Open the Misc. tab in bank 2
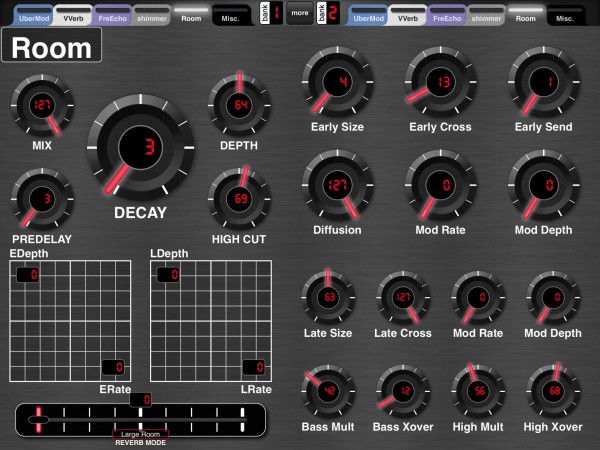This screenshot has width=600, height=450. point(565,16)
